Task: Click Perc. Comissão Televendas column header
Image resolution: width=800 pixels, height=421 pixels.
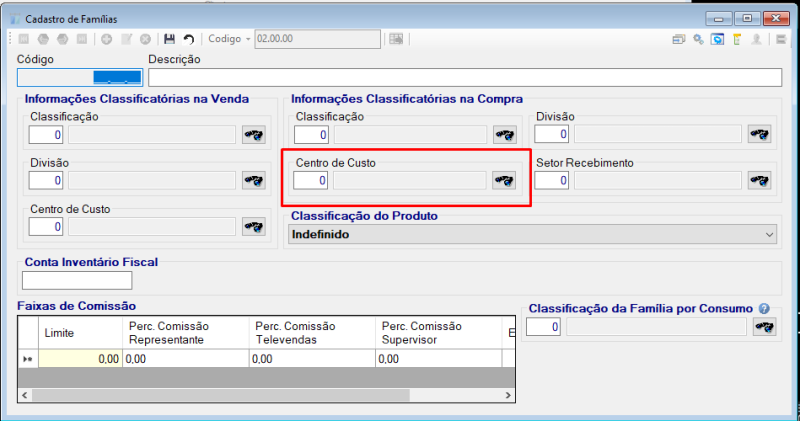Action: point(312,333)
